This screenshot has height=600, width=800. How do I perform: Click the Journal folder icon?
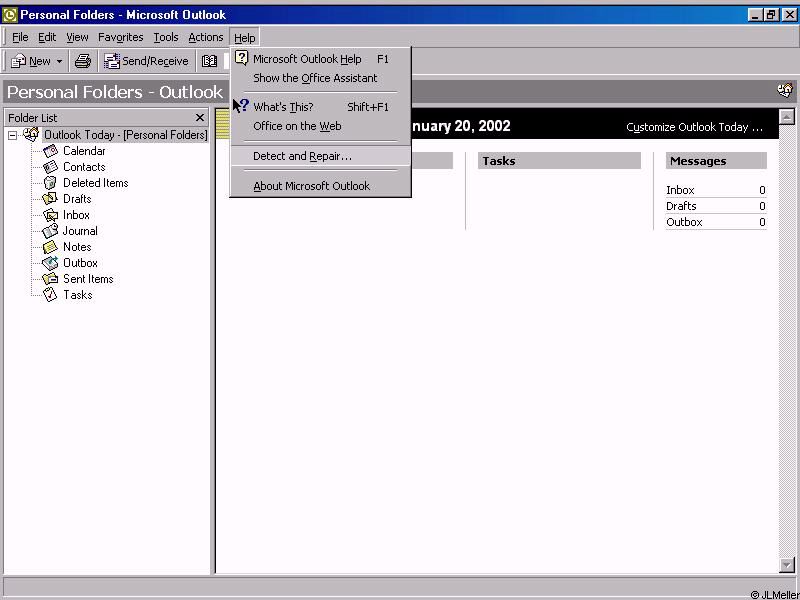click(x=50, y=231)
